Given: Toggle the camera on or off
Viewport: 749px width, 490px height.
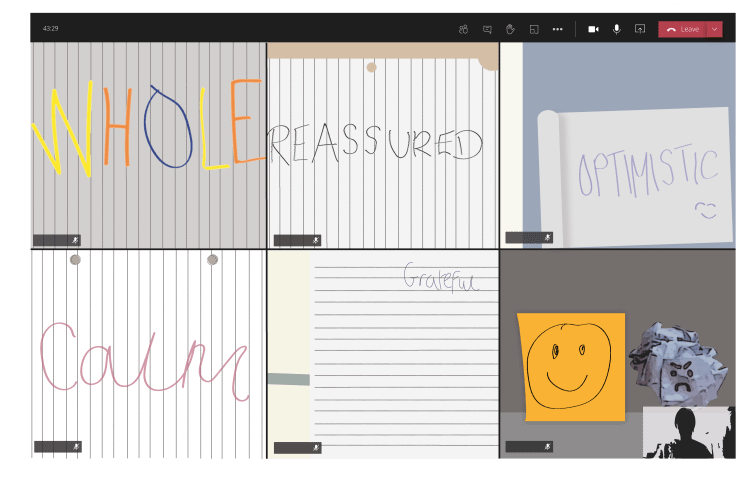Looking at the screenshot, I should coord(593,29).
